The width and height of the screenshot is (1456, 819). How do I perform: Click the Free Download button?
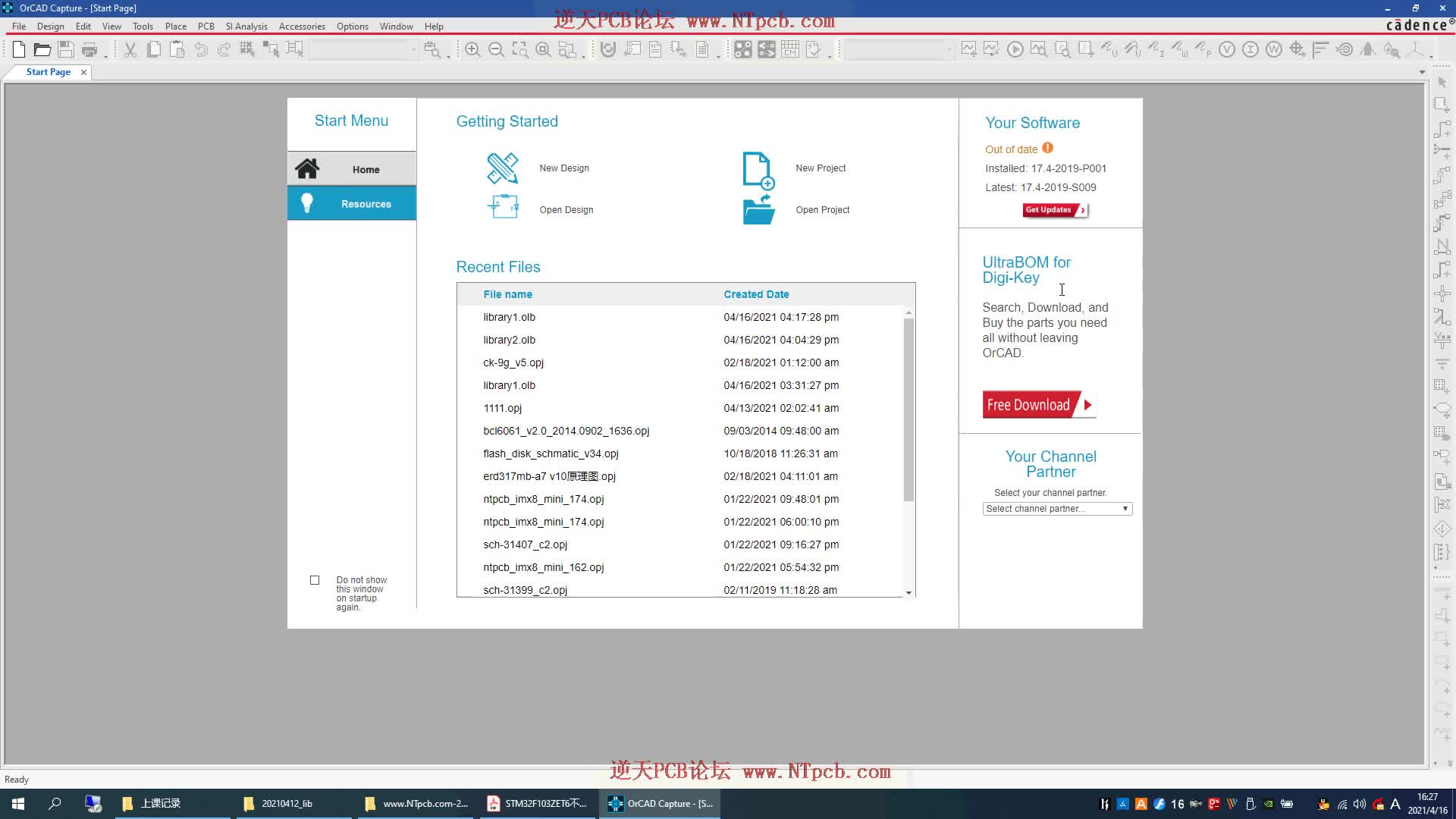[1039, 405]
